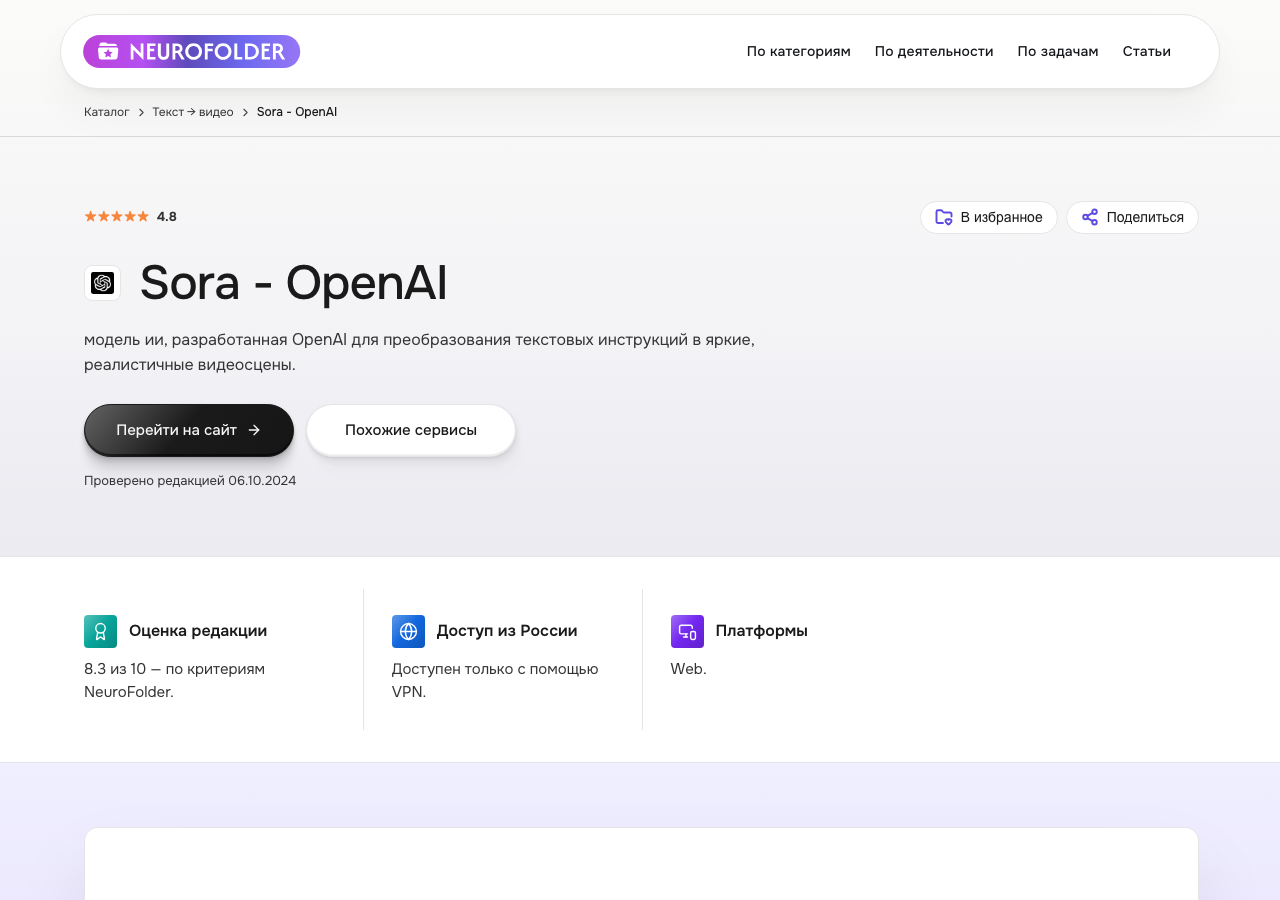Click the Оценка редакции heading
This screenshot has height=900, width=1280.
click(198, 631)
